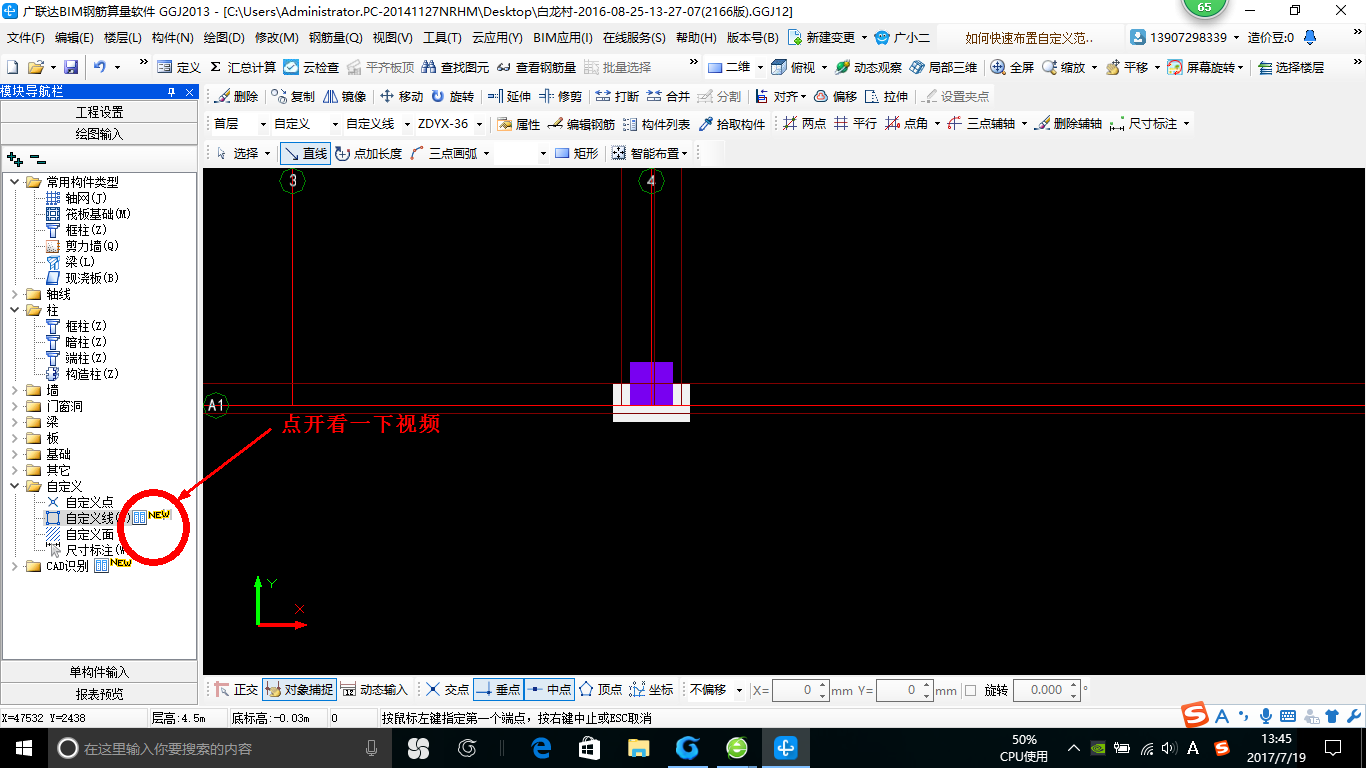
Task: Click 查找图元 find element tool
Action: 455,67
